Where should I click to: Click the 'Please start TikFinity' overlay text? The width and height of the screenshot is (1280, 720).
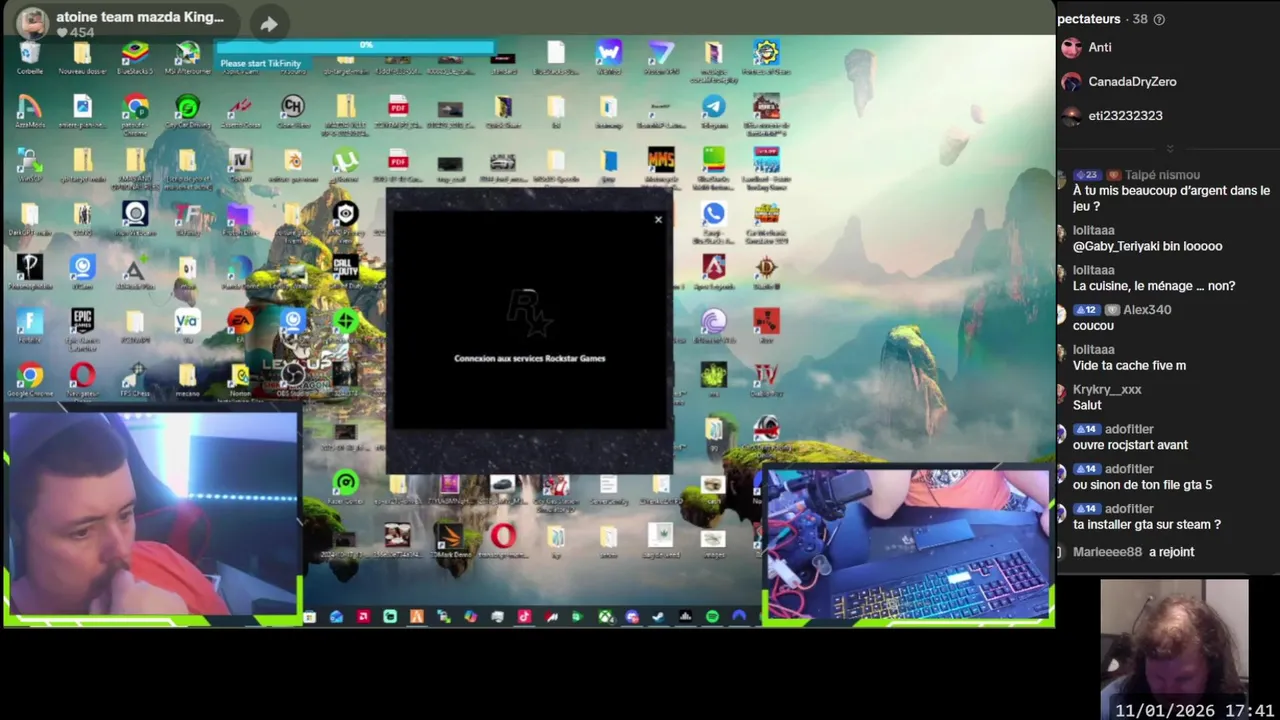coord(260,63)
